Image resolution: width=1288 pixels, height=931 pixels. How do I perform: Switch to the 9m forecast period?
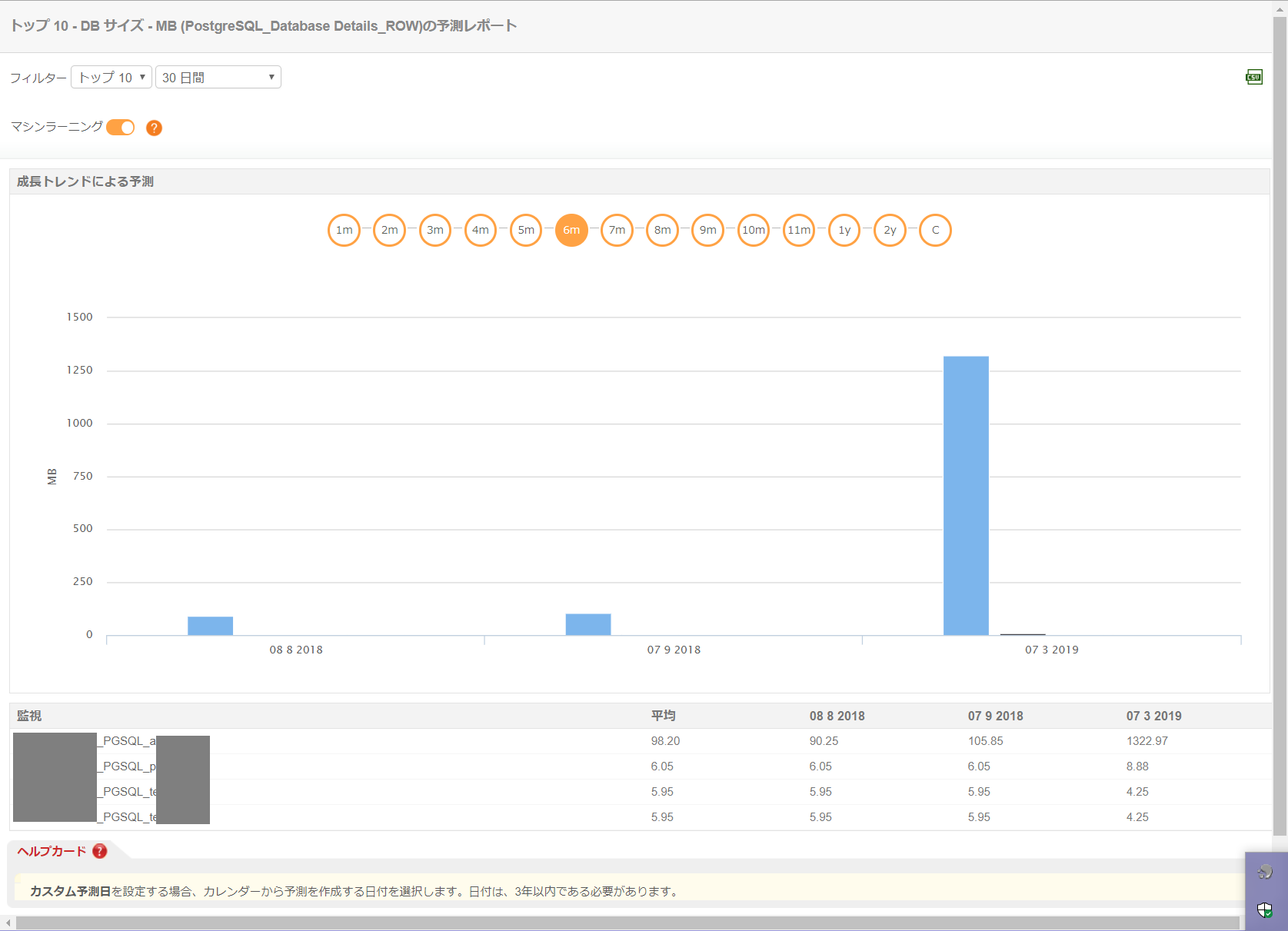(707, 230)
